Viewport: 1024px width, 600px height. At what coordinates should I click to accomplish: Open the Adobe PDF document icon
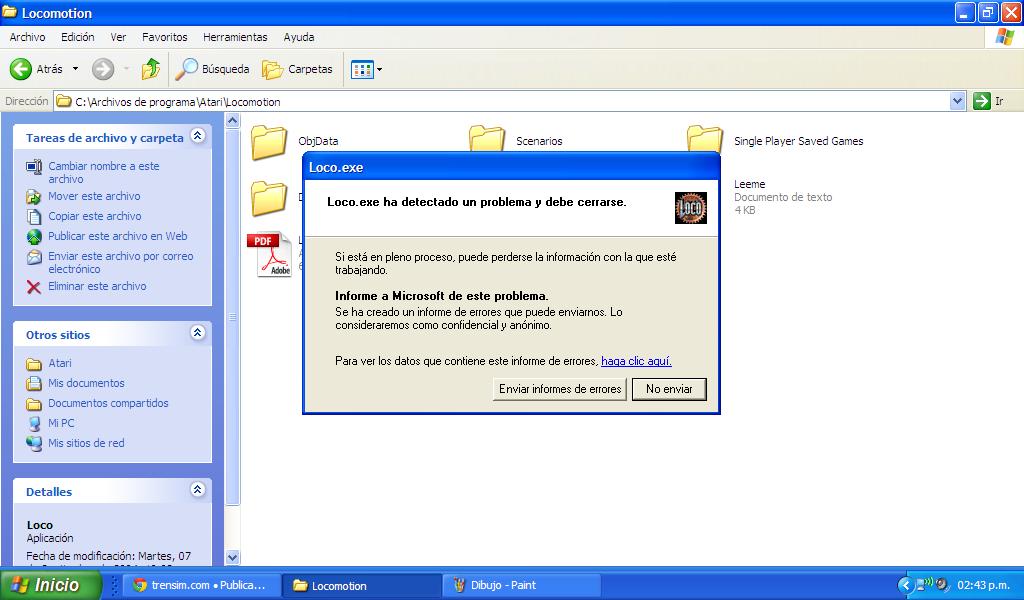tap(268, 254)
